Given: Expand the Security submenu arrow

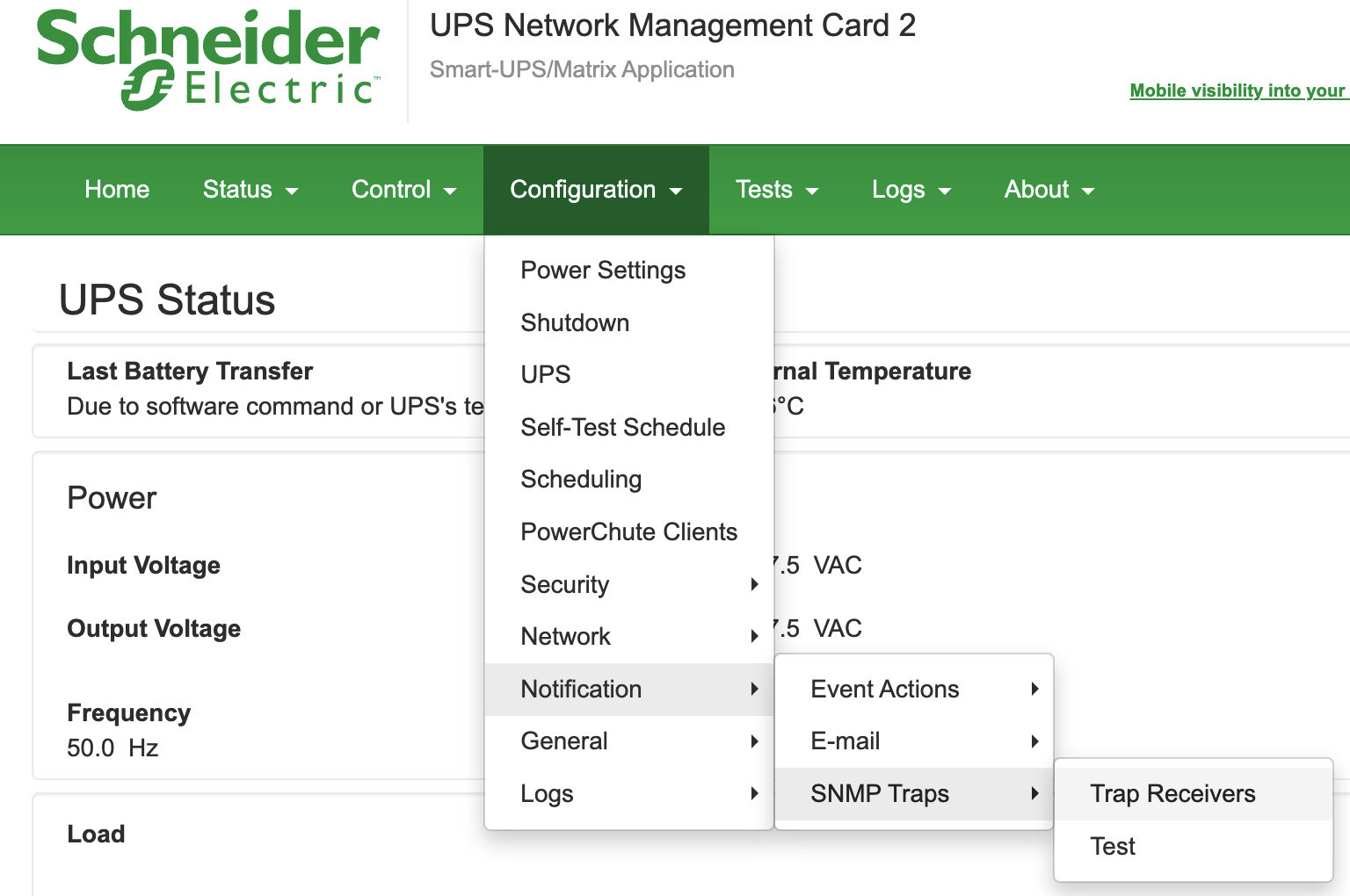Looking at the screenshot, I should pos(754,585).
